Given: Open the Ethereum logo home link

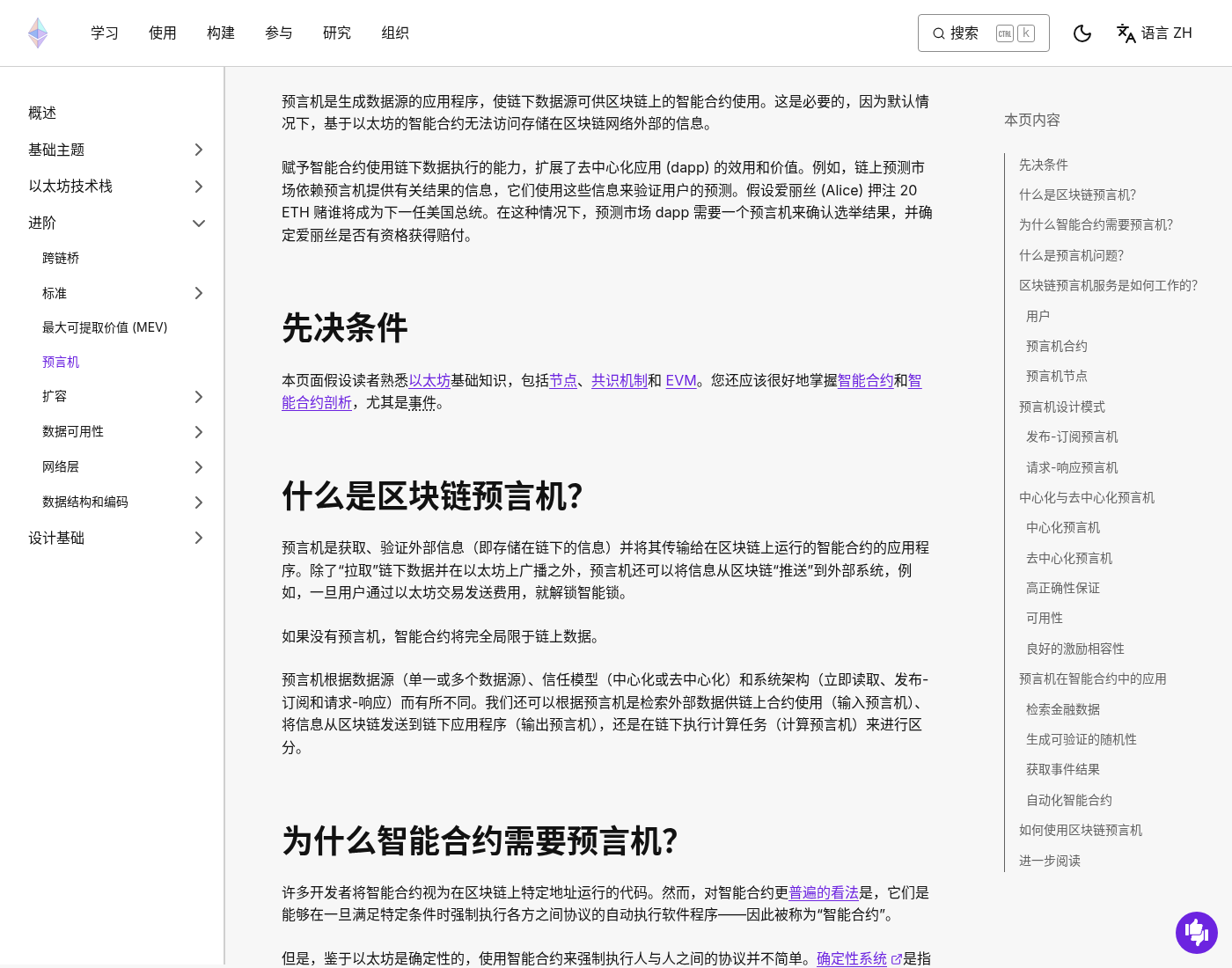Looking at the screenshot, I should pyautogui.click(x=38, y=33).
